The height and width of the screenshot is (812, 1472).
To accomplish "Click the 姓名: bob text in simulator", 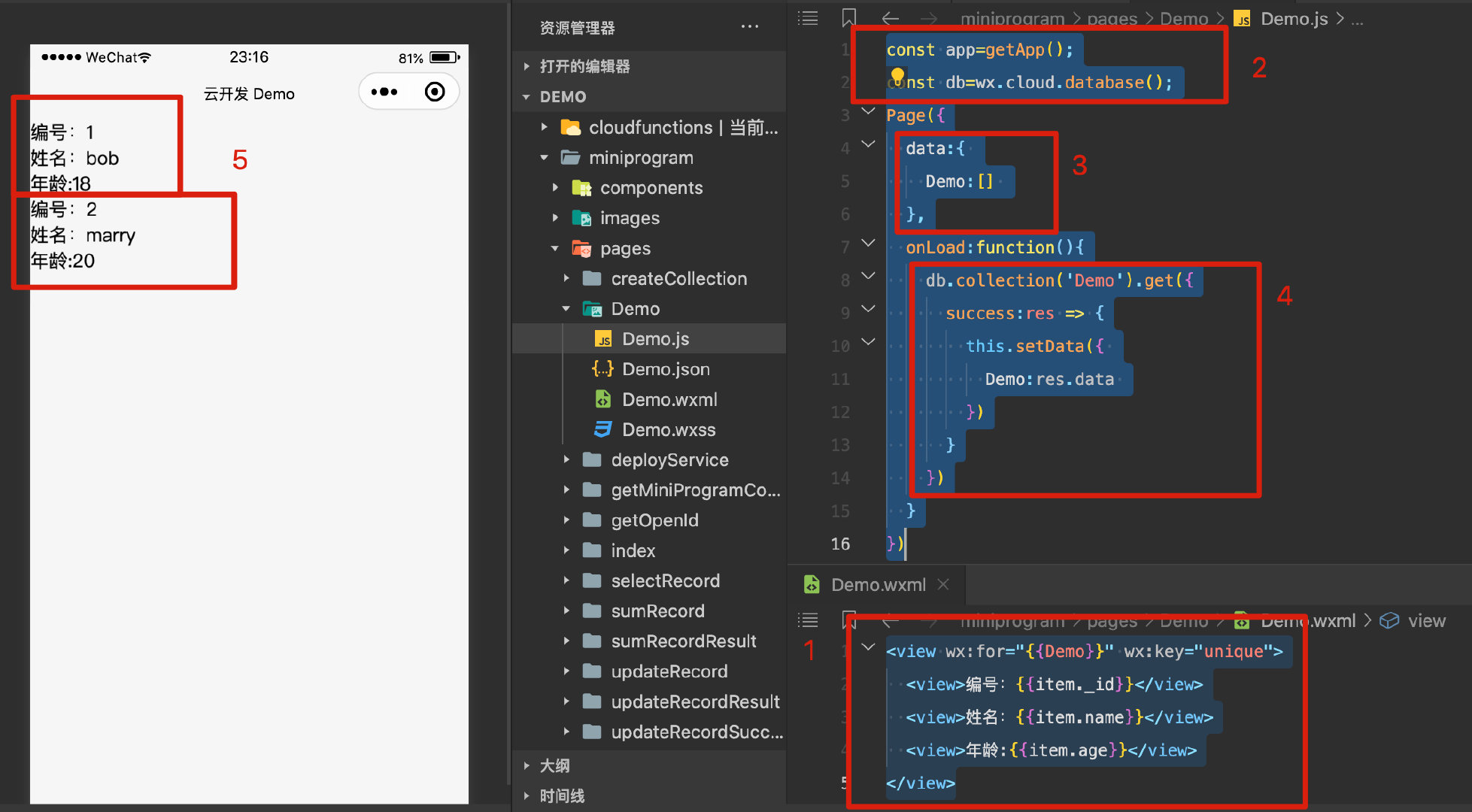I will pos(74,158).
